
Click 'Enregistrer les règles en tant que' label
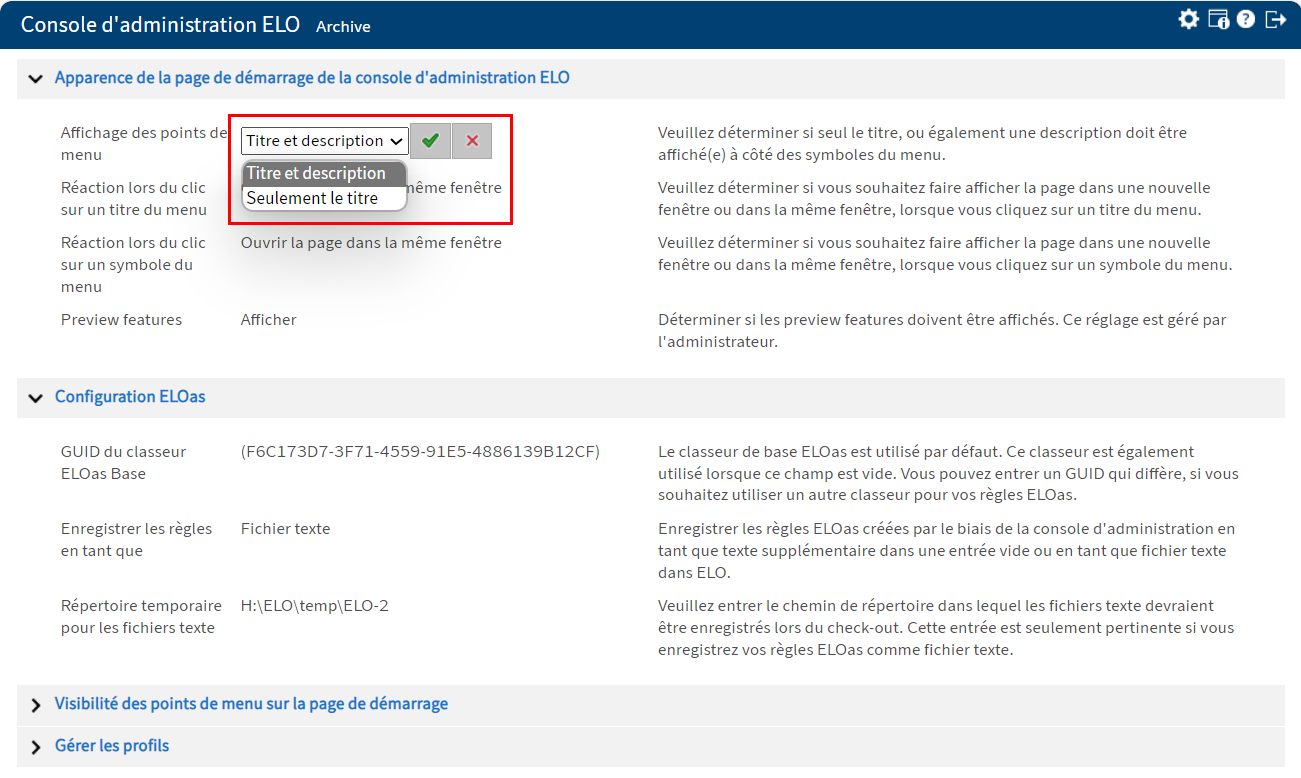pyautogui.click(x=136, y=540)
